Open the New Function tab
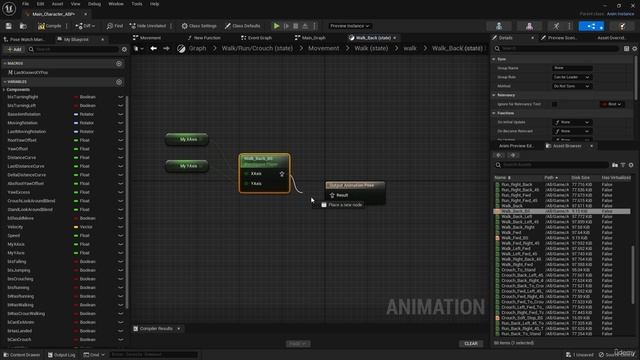 point(204,38)
